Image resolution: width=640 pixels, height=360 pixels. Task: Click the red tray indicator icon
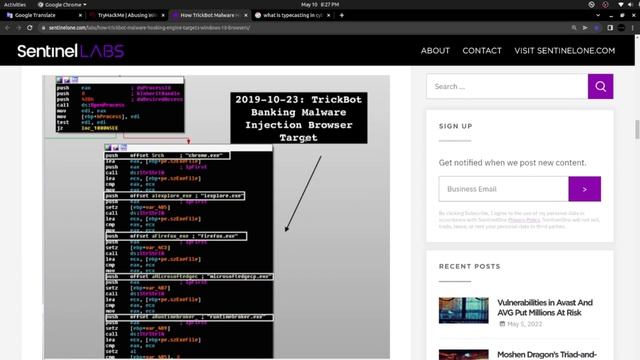[x=605, y=4]
